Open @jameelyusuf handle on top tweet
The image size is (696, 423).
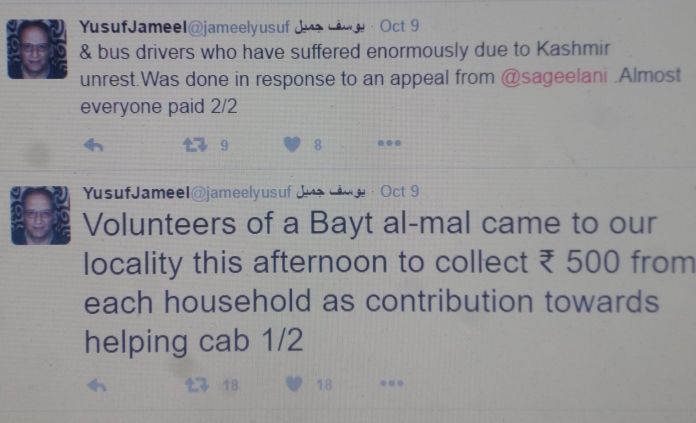(x=239, y=28)
